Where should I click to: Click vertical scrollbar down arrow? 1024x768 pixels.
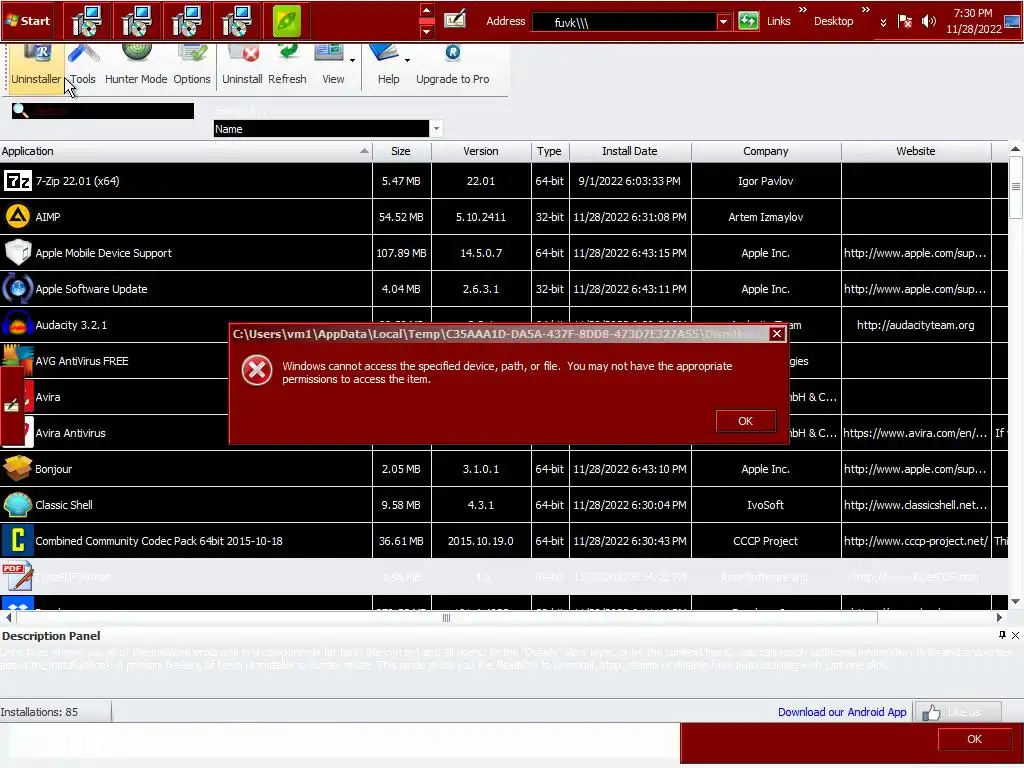click(1016, 601)
